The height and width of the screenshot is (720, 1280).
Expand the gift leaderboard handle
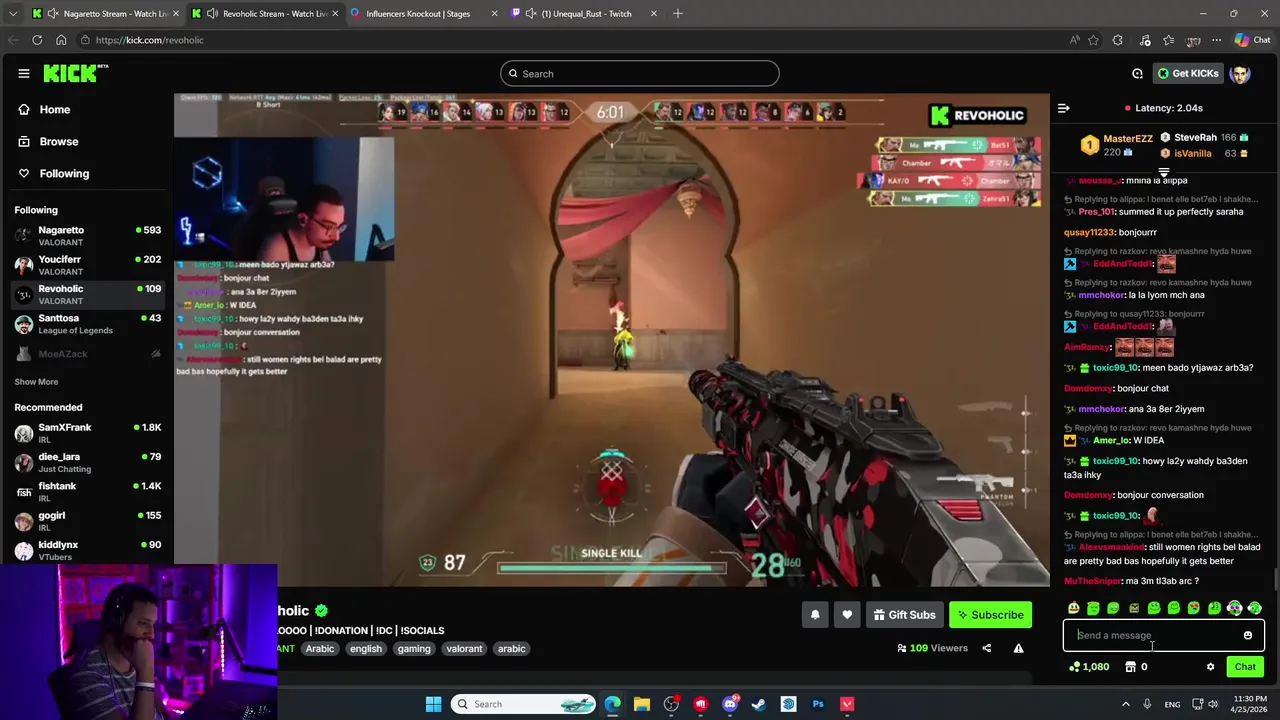coord(1163,172)
